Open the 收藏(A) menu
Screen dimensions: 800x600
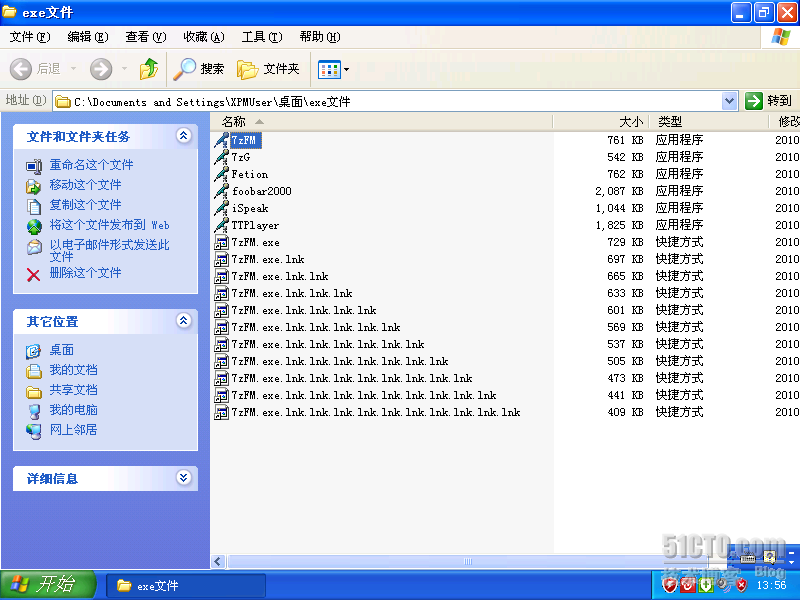pos(204,37)
